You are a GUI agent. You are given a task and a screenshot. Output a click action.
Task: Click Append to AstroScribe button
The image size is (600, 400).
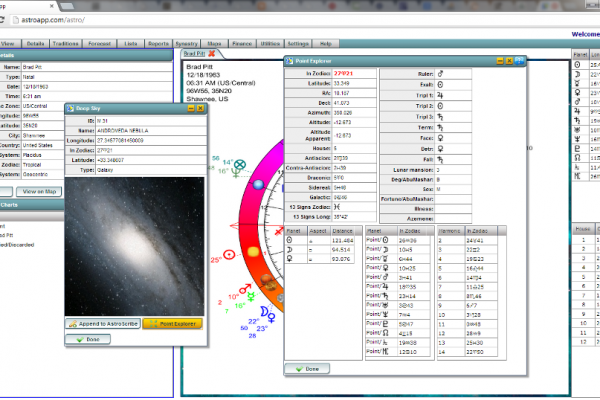[x=101, y=324]
